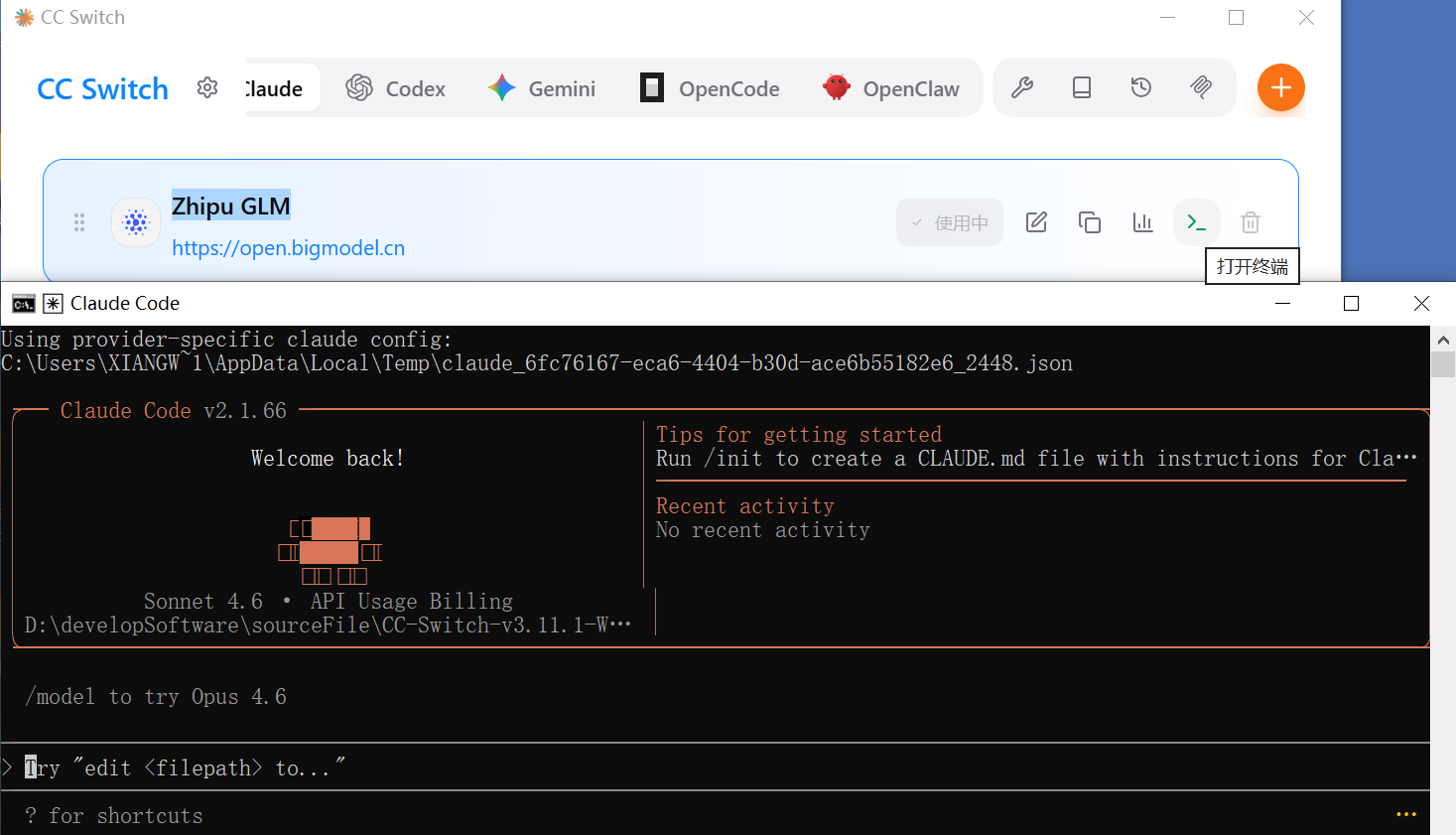The width and height of the screenshot is (1456, 835).
Task: Switch to the OpenCode tab
Action: click(710, 88)
